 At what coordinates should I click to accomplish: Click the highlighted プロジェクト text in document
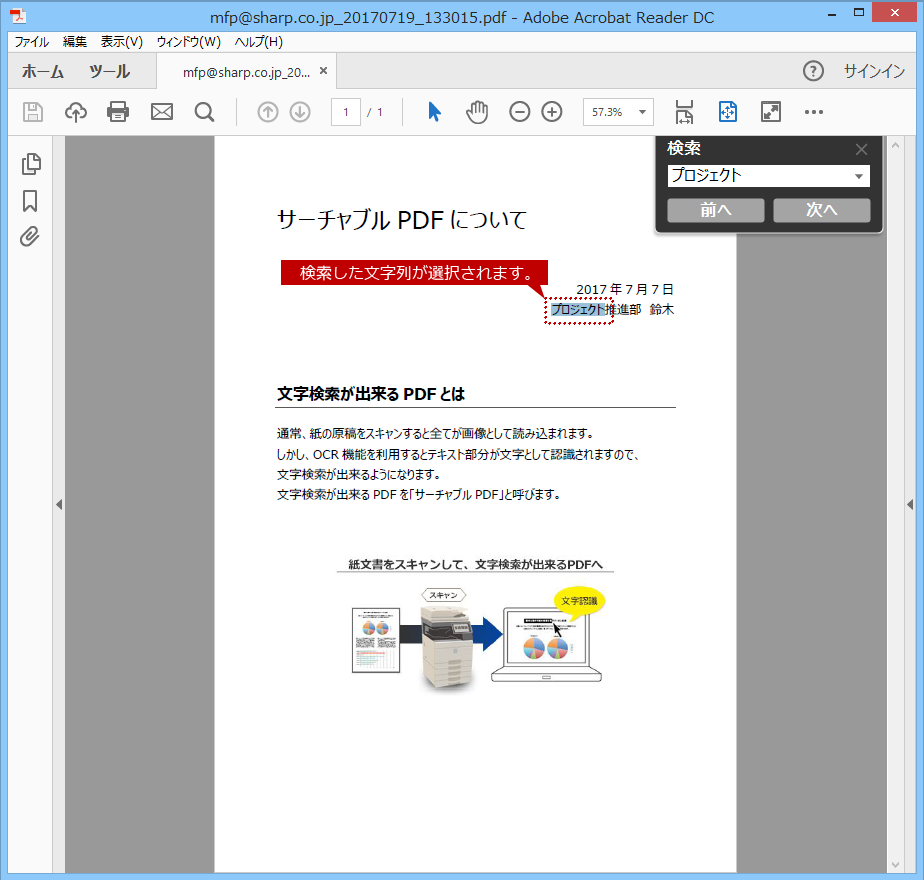point(578,309)
